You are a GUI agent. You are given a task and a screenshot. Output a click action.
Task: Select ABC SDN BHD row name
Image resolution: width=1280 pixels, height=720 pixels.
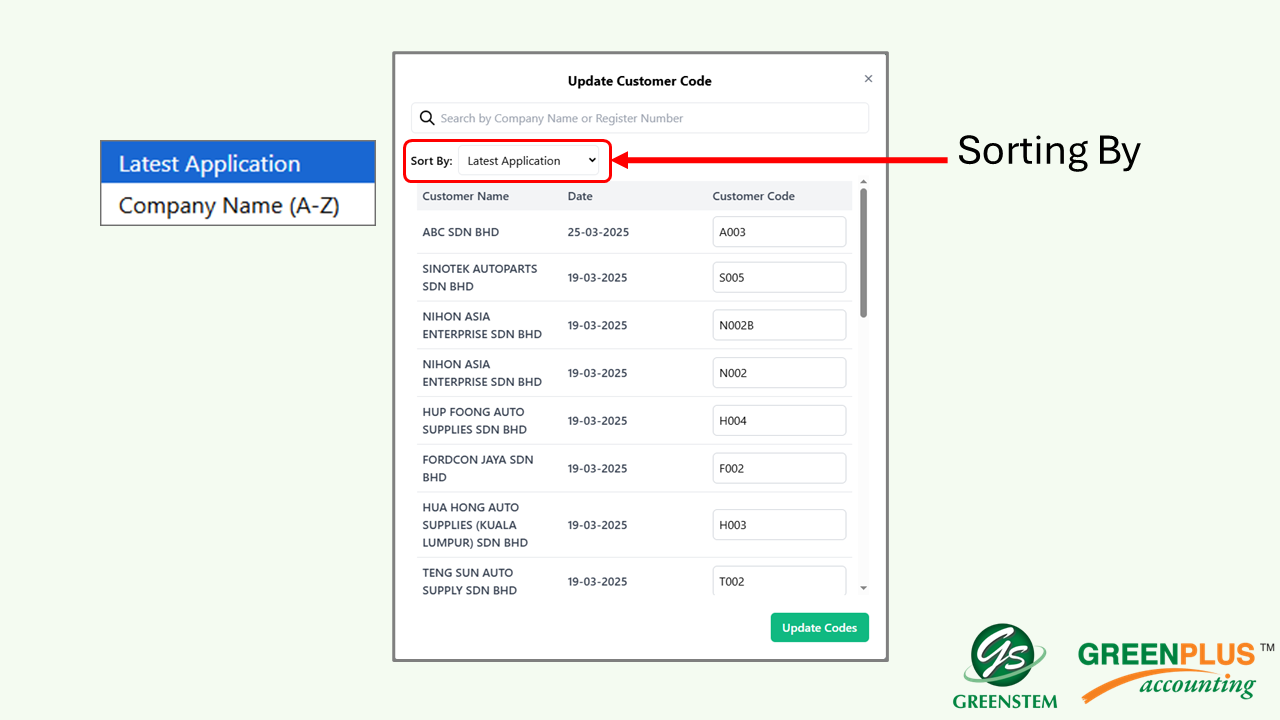pos(460,232)
